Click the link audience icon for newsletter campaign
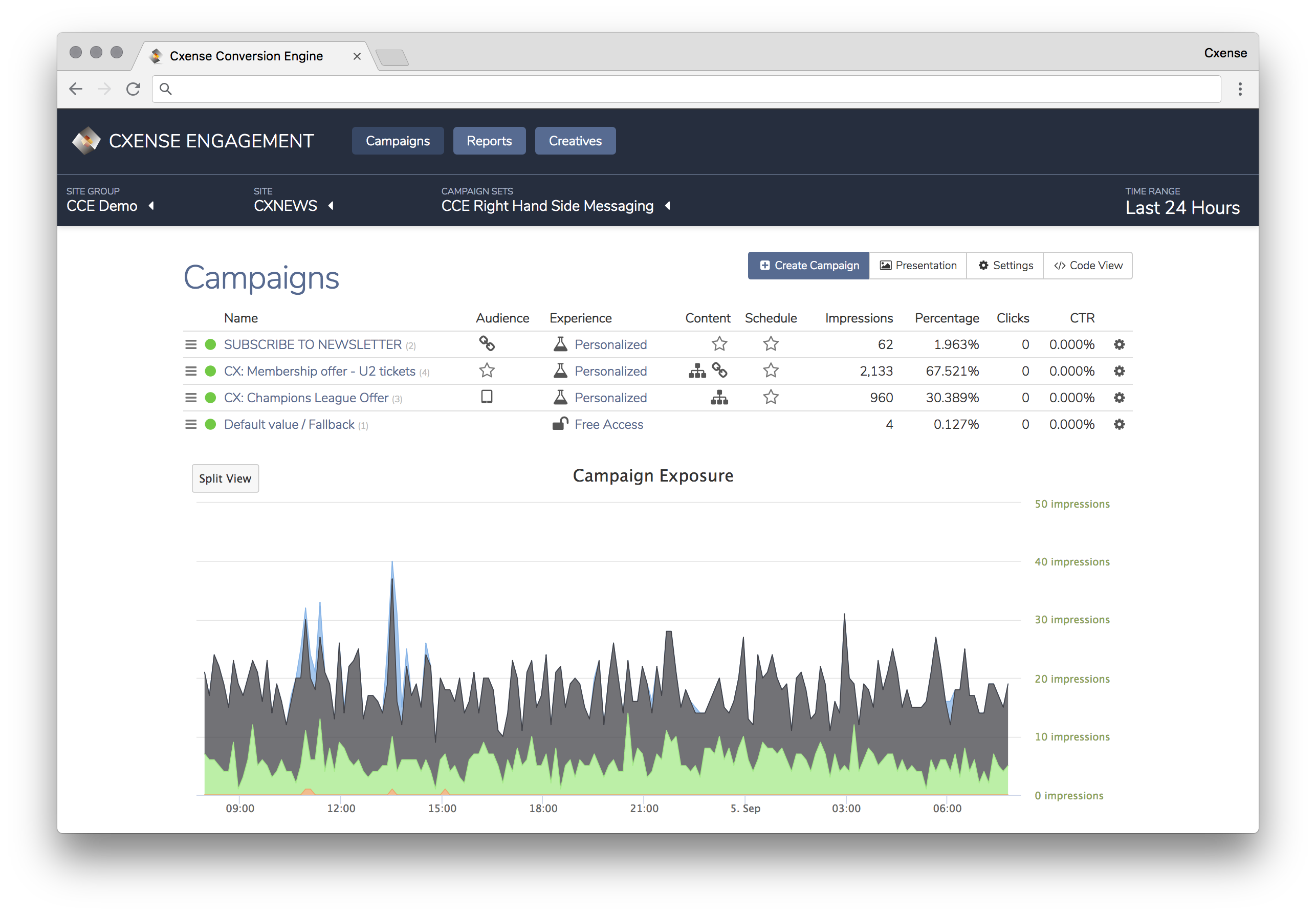 (487, 343)
